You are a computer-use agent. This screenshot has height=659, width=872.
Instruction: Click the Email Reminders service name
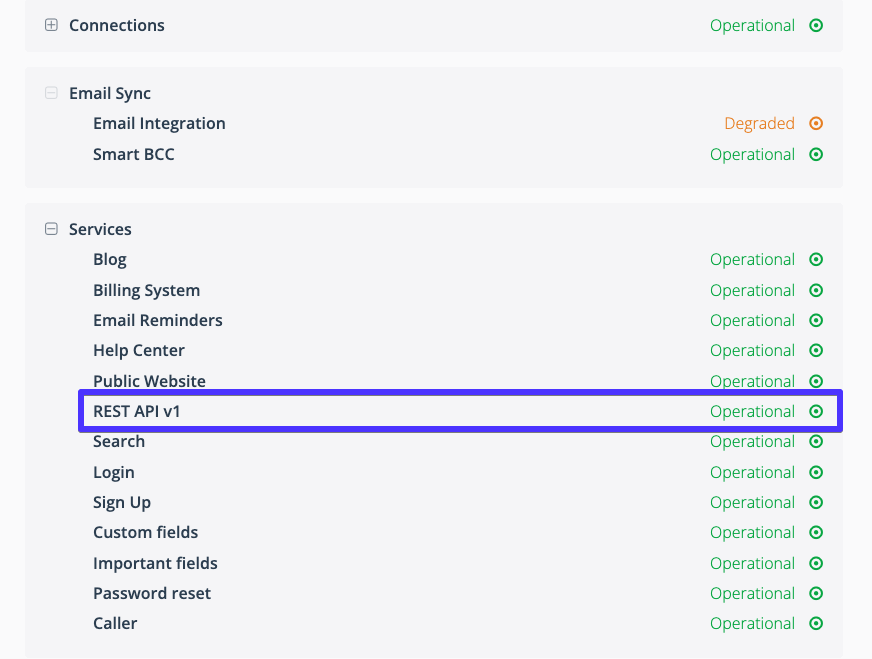click(157, 320)
